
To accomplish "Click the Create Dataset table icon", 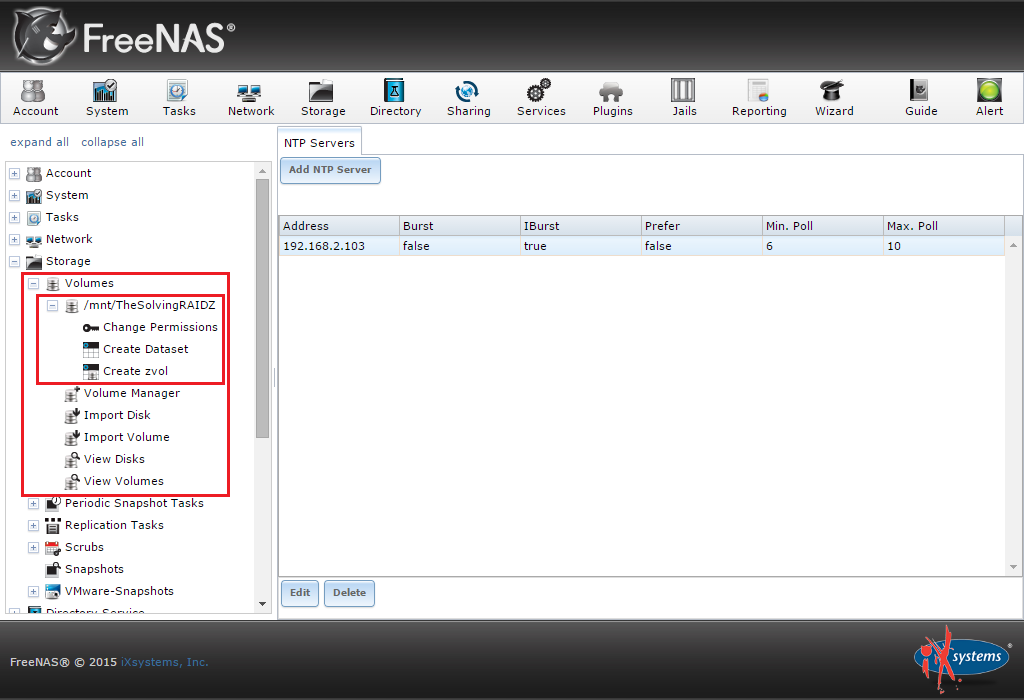I will (x=91, y=349).
